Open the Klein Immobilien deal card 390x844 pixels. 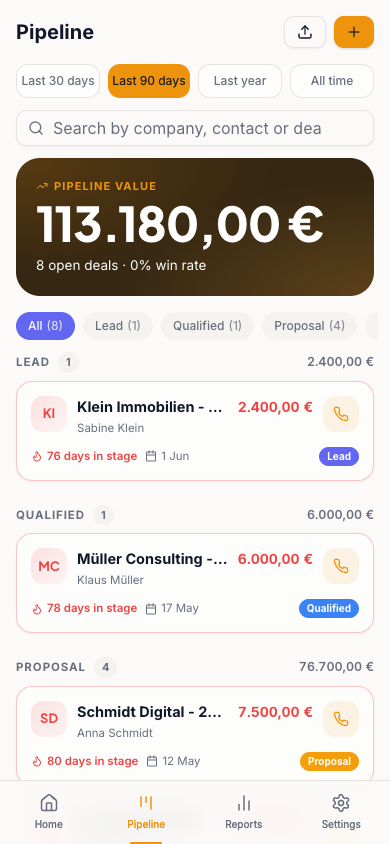pyautogui.click(x=195, y=431)
